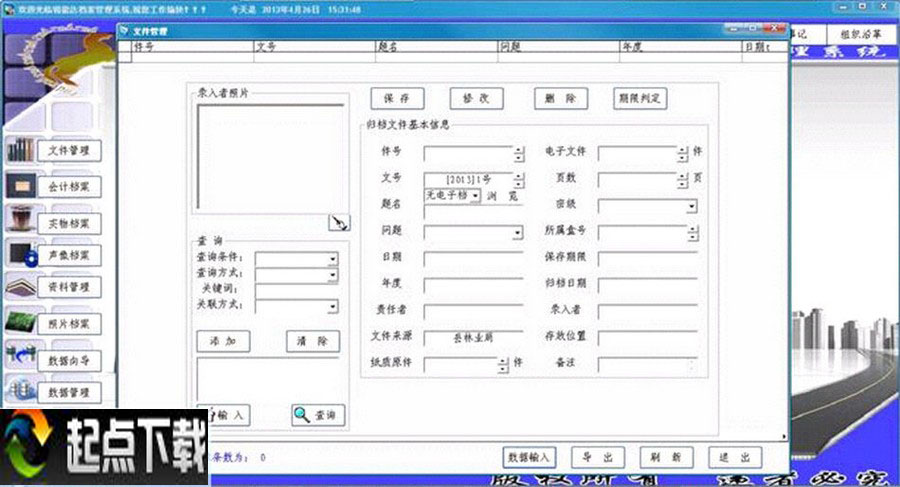Click the 数据输入 button
Screen dimensions: 900x487
click(x=529, y=457)
